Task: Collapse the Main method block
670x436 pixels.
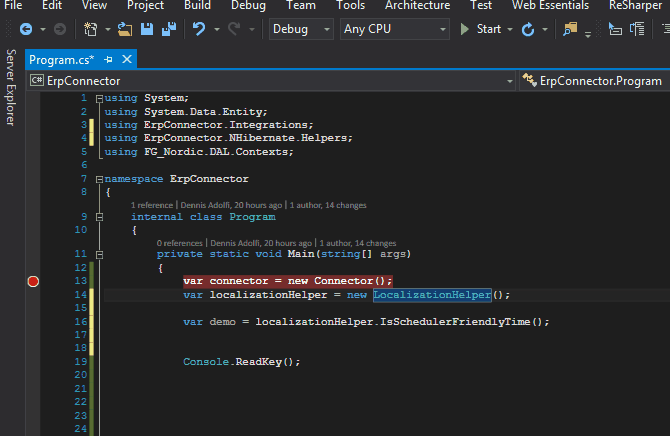Action: 100,255
